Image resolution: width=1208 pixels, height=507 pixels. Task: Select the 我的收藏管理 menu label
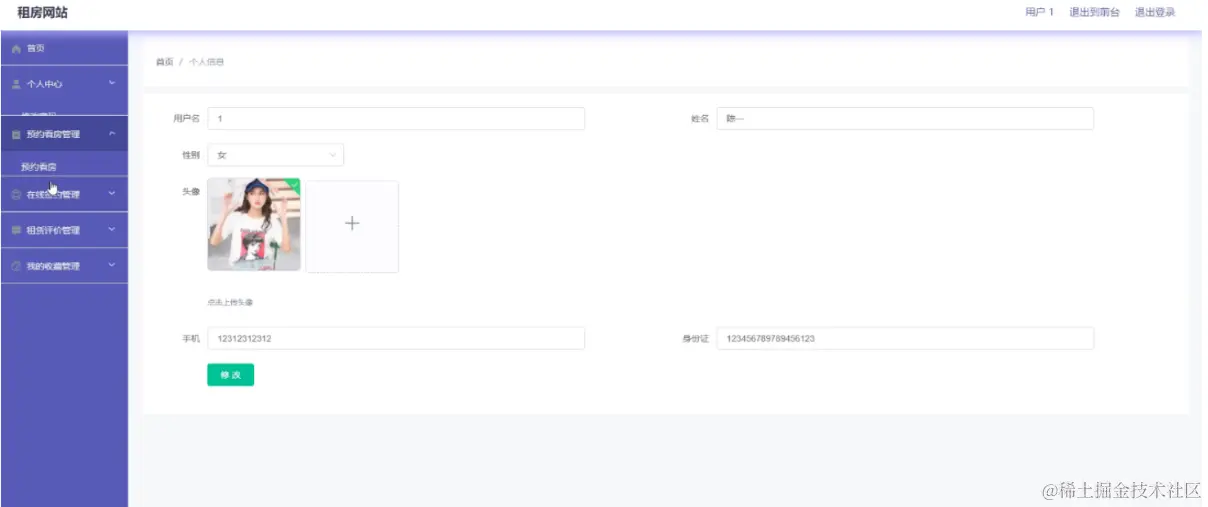click(x=53, y=266)
